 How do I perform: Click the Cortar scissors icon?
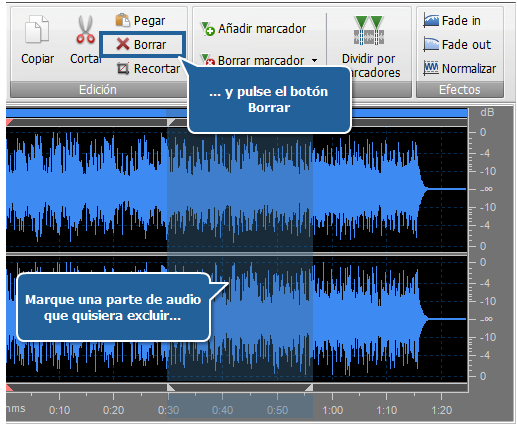[85, 29]
